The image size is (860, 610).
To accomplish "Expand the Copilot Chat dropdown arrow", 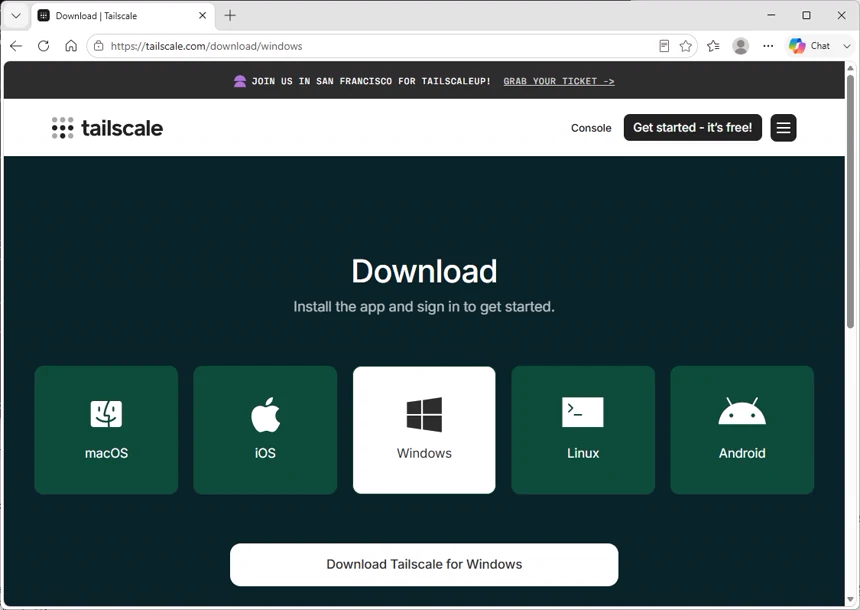I will click(x=846, y=46).
